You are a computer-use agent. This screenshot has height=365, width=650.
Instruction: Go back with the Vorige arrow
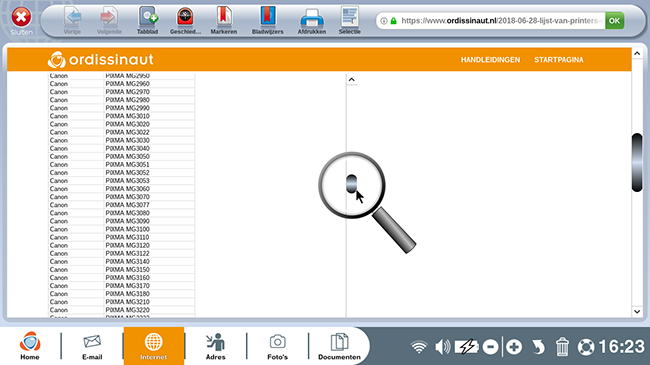(73, 20)
